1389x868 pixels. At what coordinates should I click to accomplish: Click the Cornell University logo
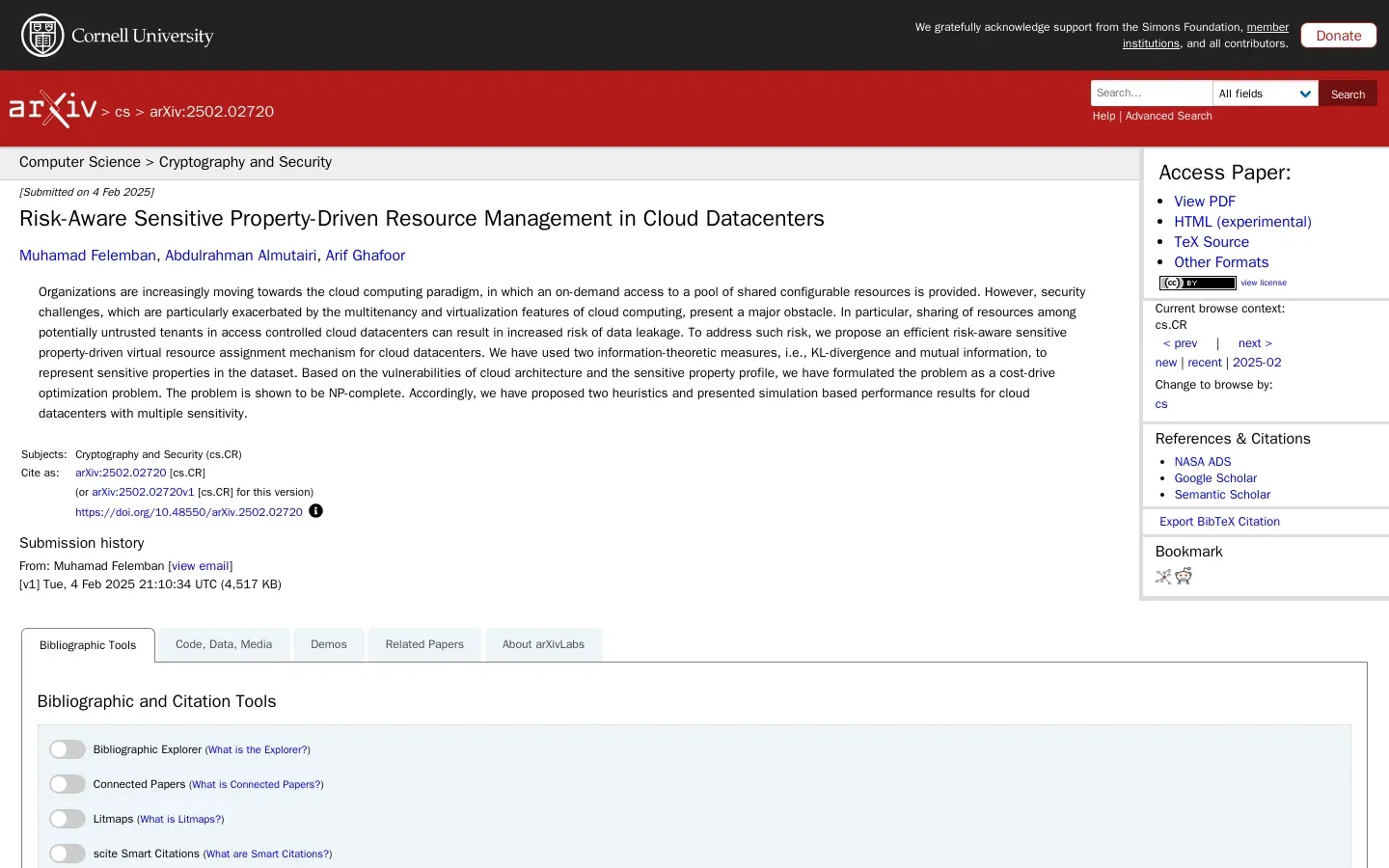(118, 36)
